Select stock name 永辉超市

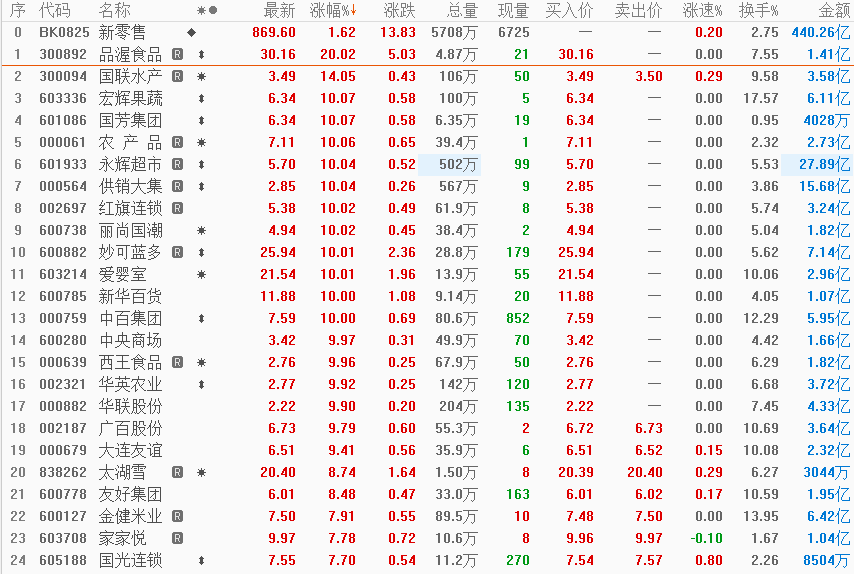pos(130,164)
